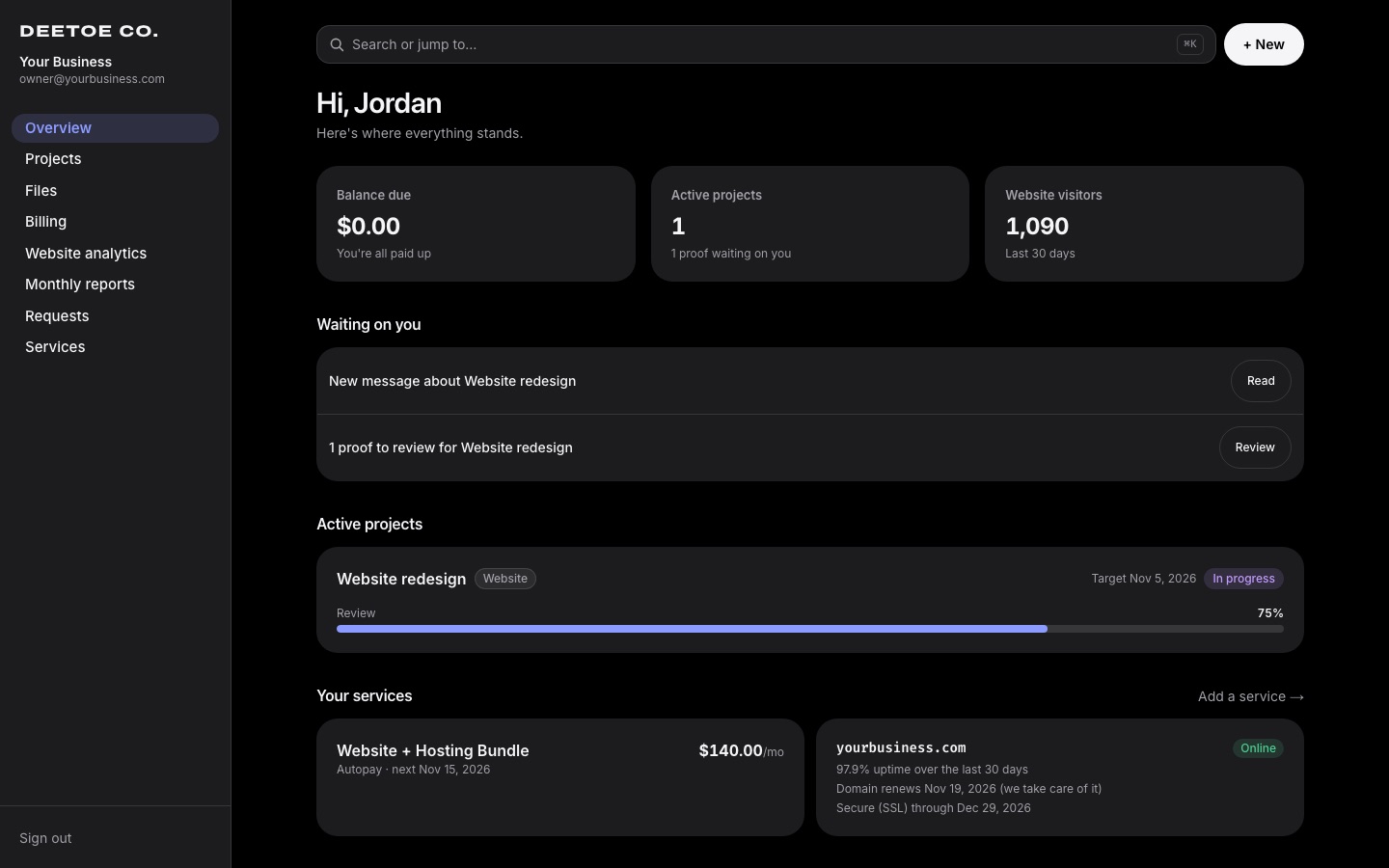The image size is (1389, 868).
Task: Click the Online status badge
Action: coord(1258,748)
